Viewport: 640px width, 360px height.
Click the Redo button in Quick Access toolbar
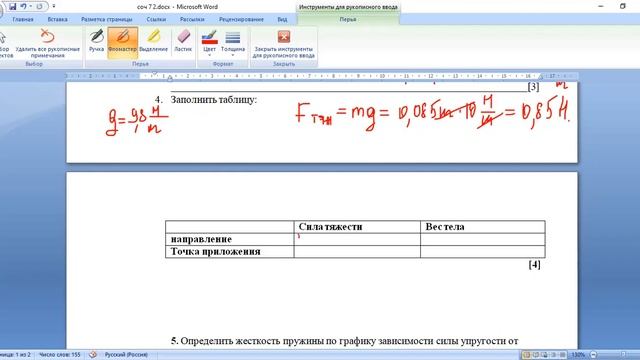pyautogui.click(x=39, y=7)
